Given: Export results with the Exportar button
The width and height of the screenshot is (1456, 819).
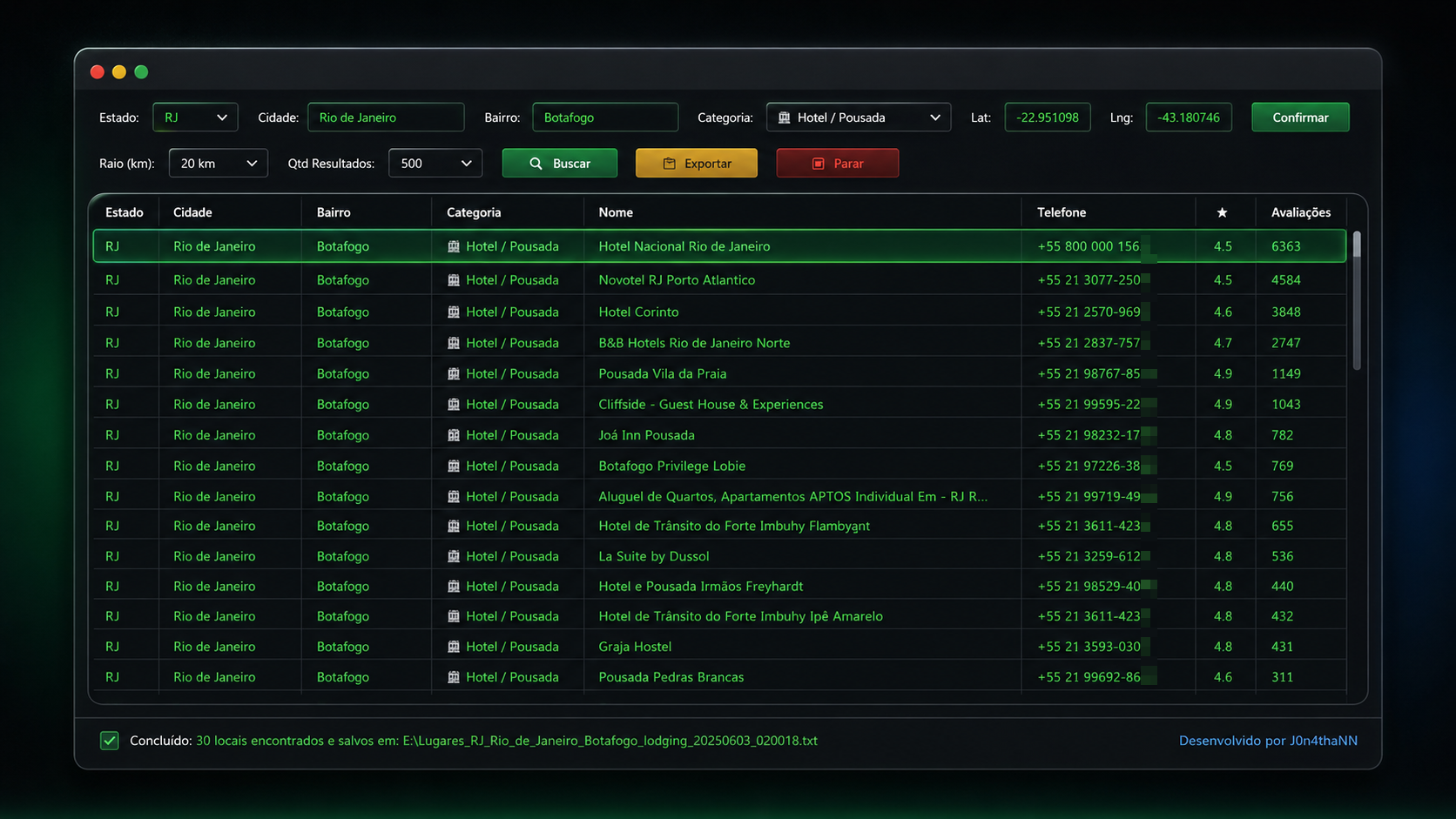Looking at the screenshot, I should click(x=697, y=164).
